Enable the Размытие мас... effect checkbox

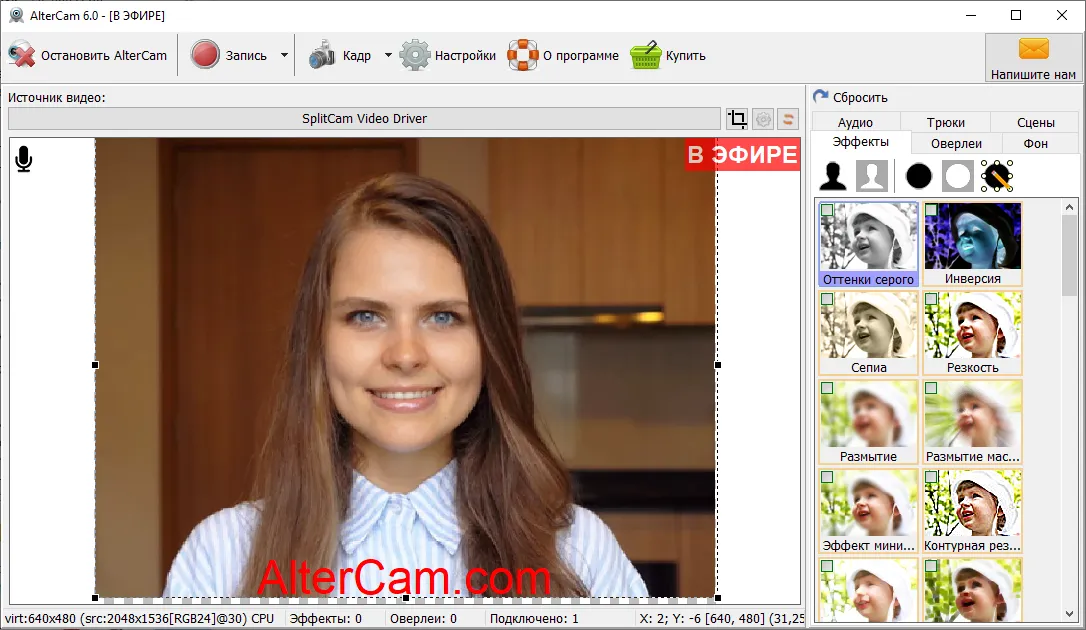[x=931, y=388]
